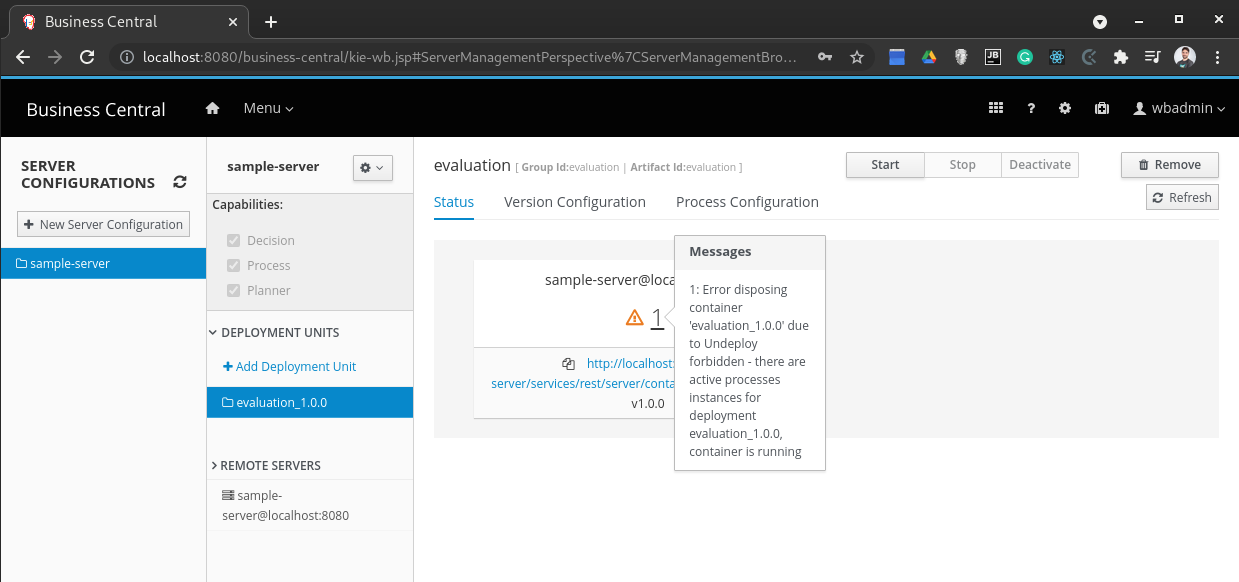Toggle the Decision capability checkbox
Image resolution: width=1239 pixels, height=582 pixels.
[x=234, y=240]
